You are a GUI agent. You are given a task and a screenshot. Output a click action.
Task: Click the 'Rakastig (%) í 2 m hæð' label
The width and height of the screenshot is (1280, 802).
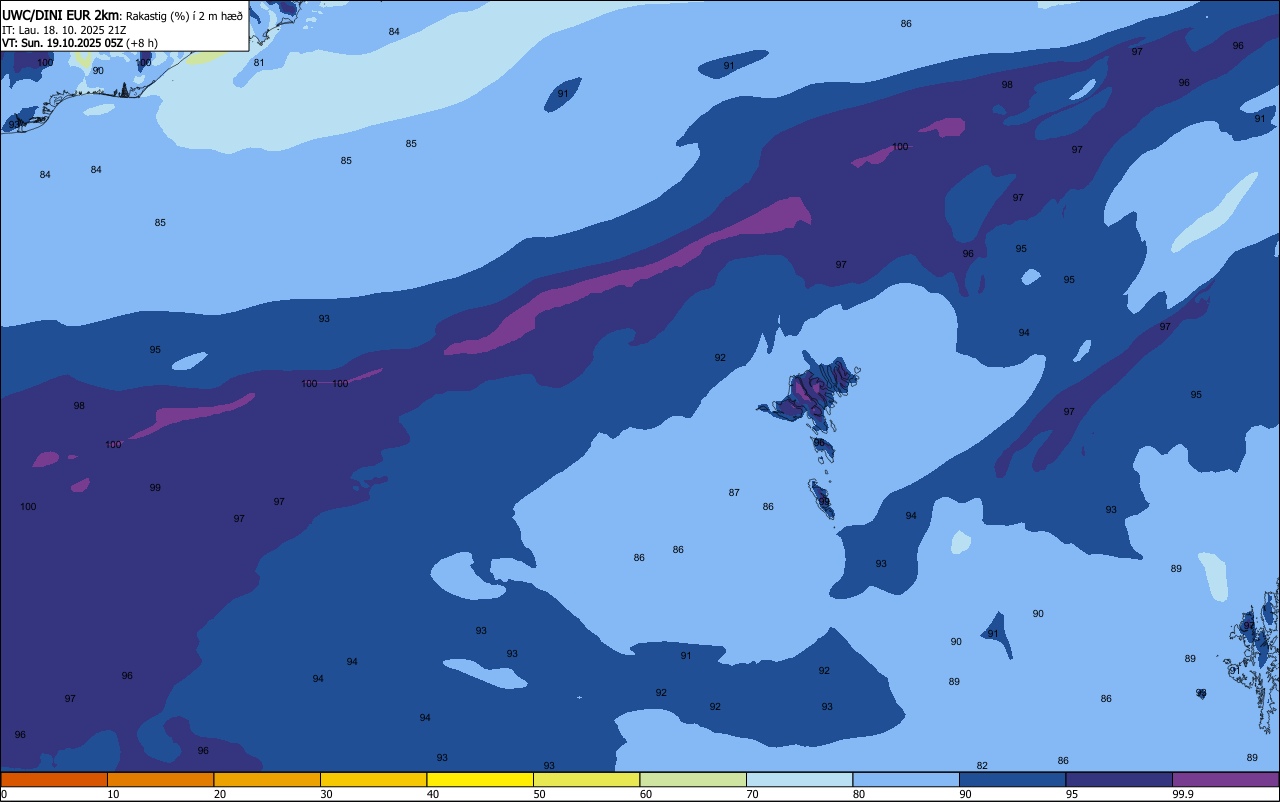184,16
